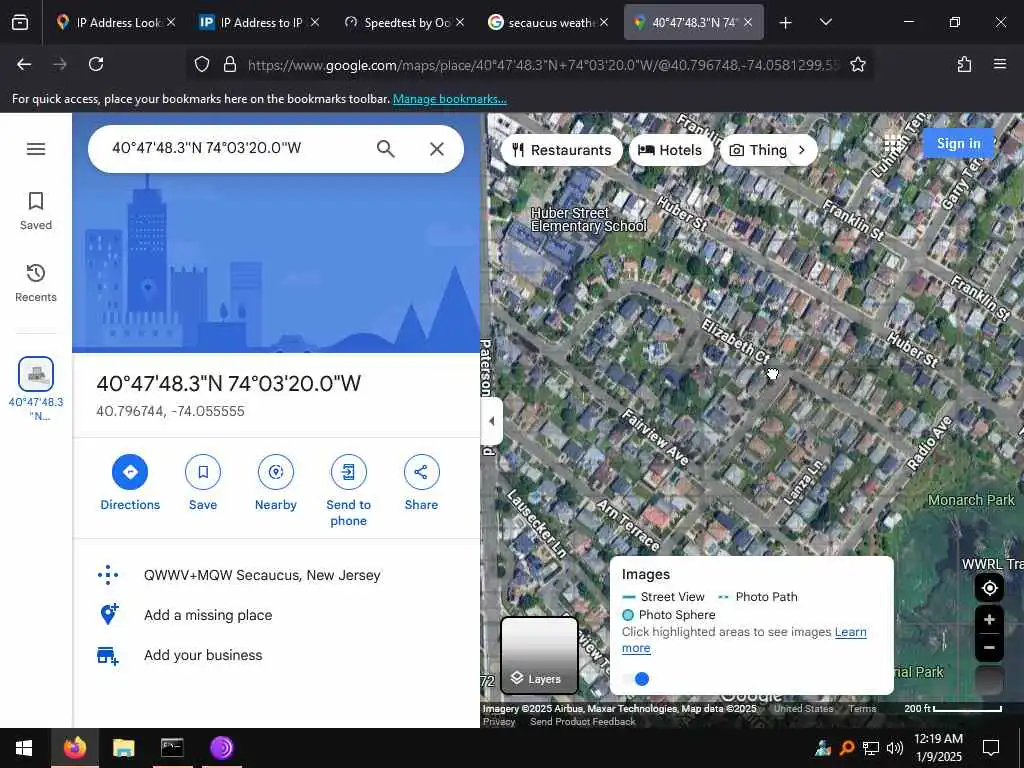Open Firefox View icon
Screen dimensions: 1024x768
tap(20, 22)
